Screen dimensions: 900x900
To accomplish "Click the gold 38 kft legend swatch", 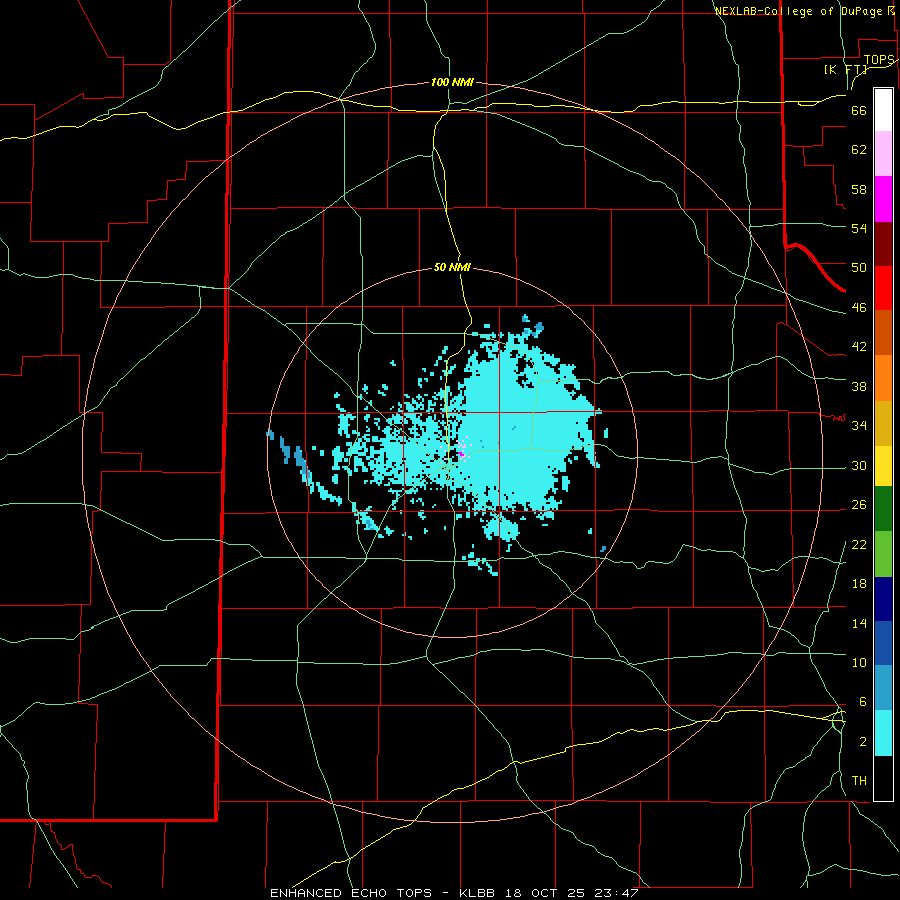I will tap(883, 423).
